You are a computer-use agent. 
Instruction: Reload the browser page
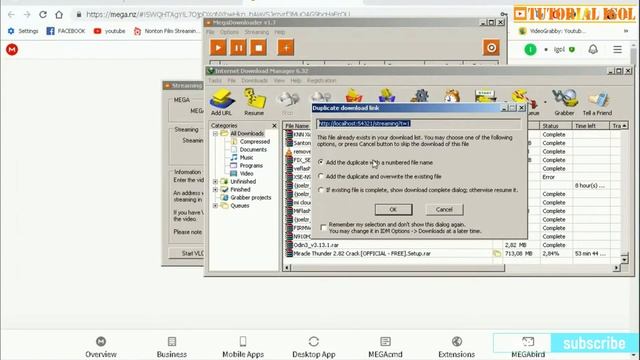tap(43, 15)
